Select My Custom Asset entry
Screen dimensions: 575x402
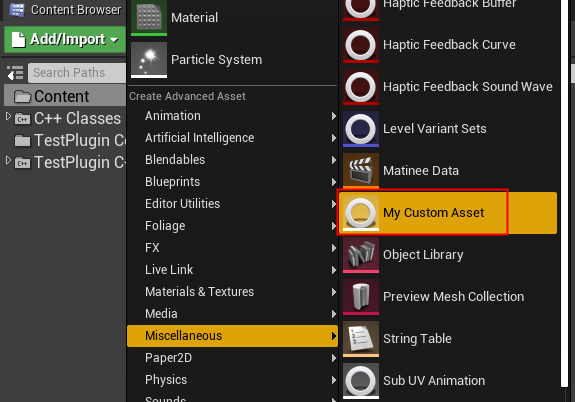448,213
